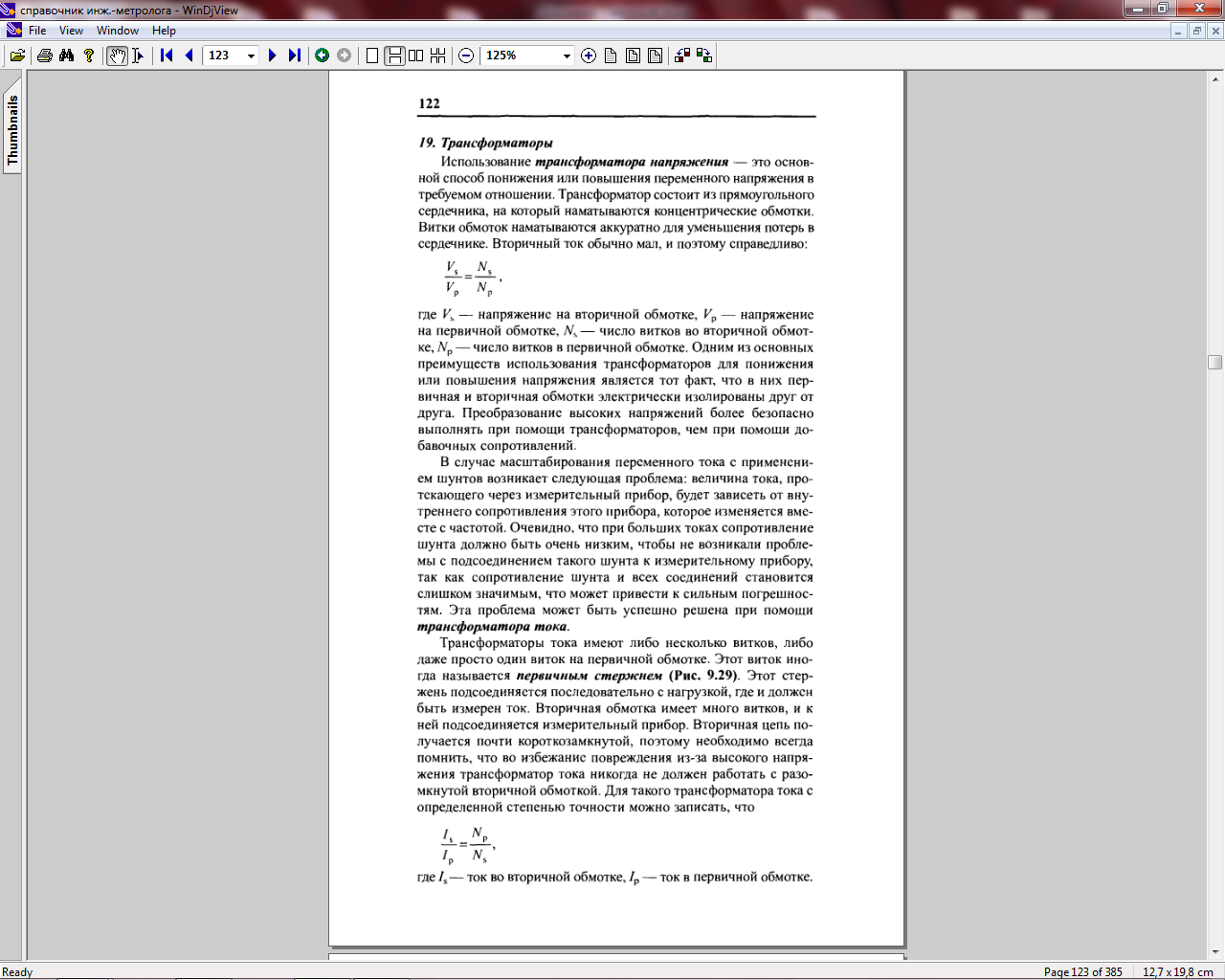Click the heading '19. Трансформаторы'

pos(485,143)
